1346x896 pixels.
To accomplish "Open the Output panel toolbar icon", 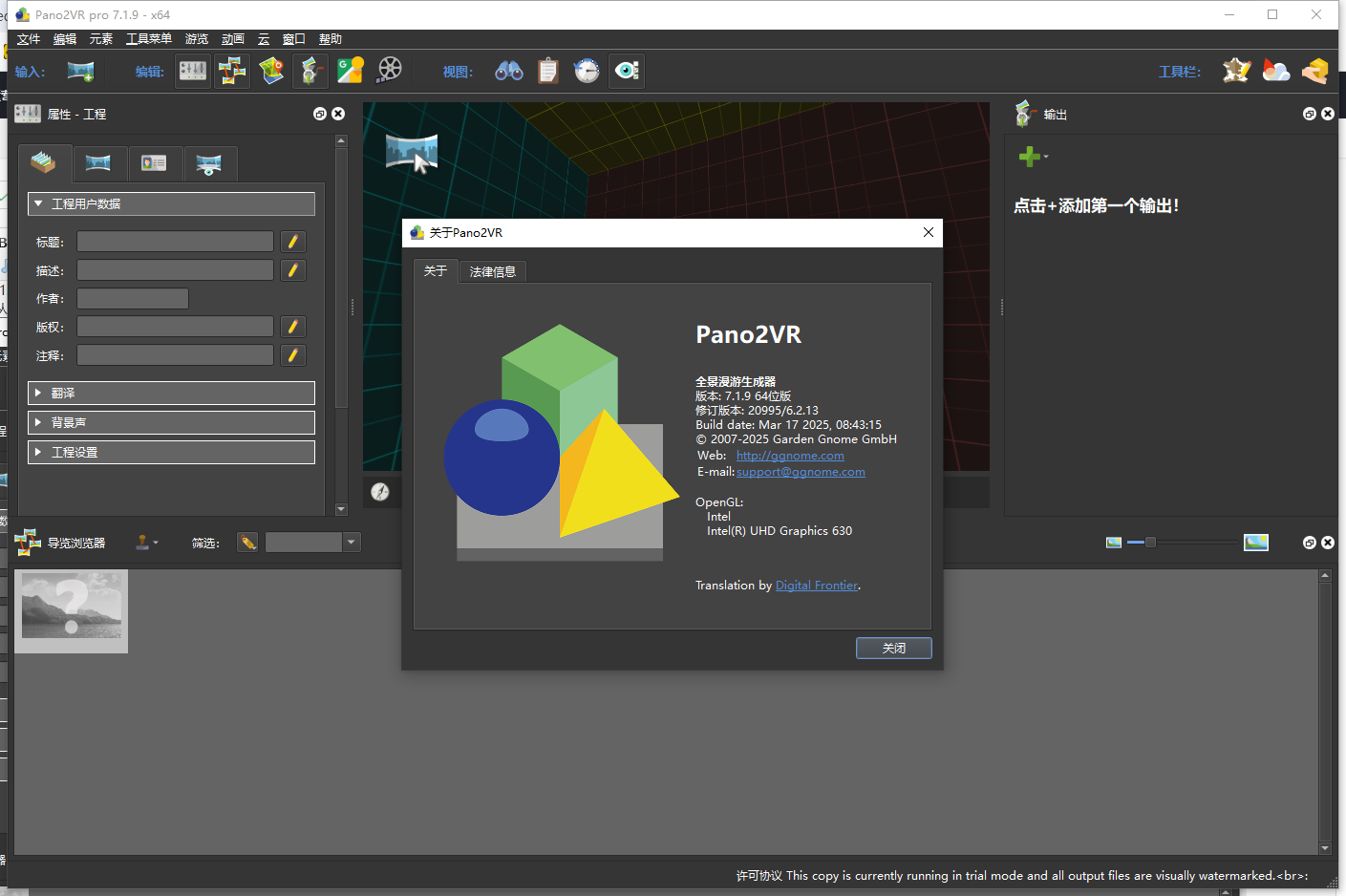I will (x=310, y=71).
